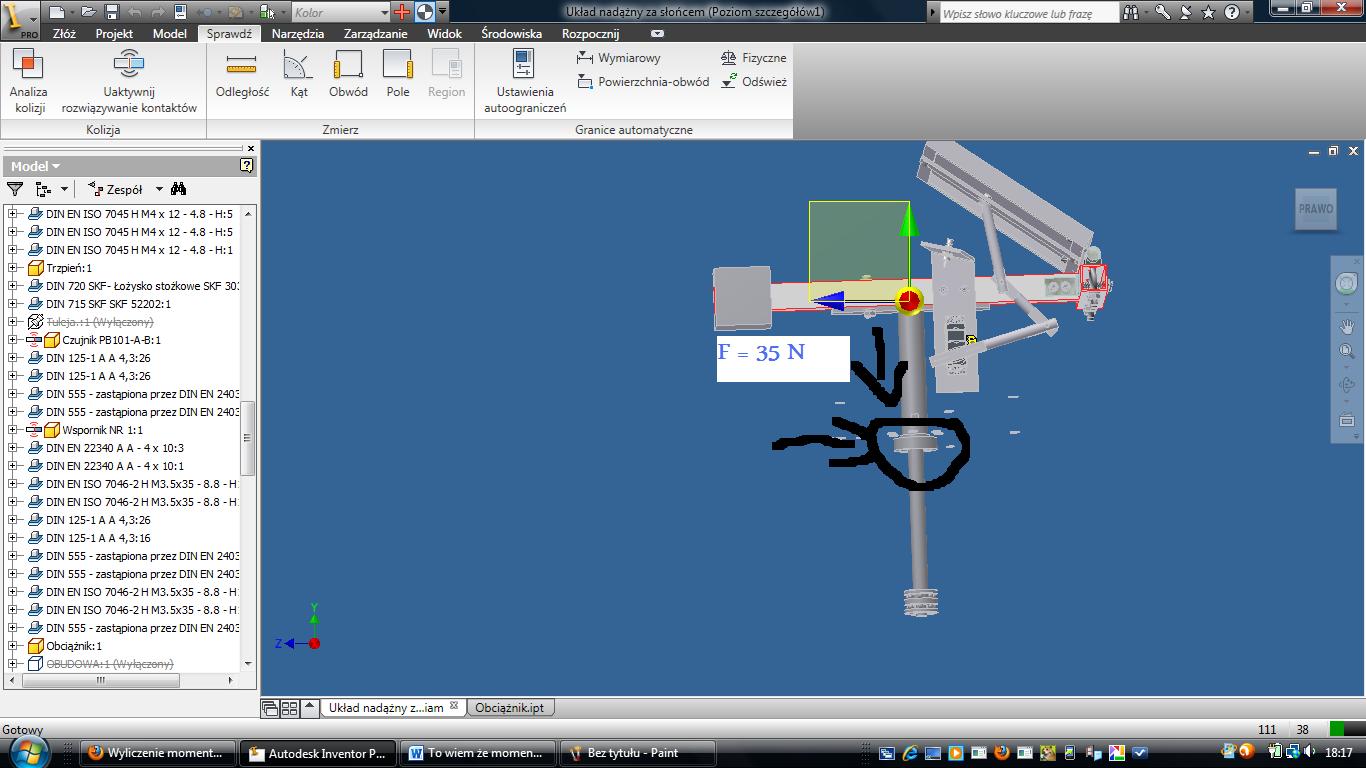
Task: Switch to the Projekt ribbon tab
Action: click(x=114, y=33)
